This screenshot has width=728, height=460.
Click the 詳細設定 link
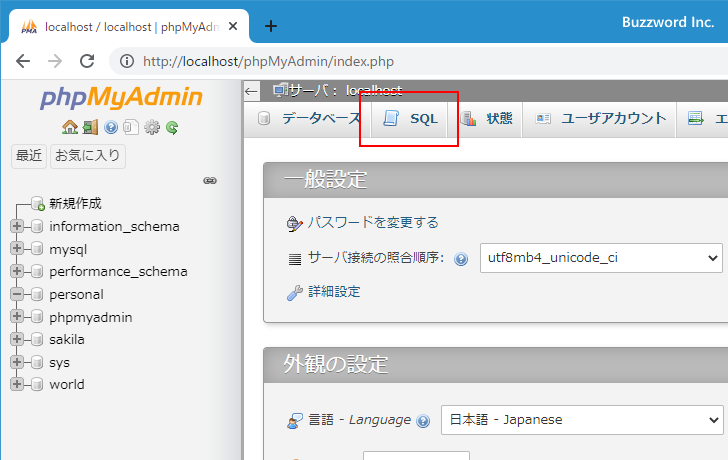(x=334, y=292)
